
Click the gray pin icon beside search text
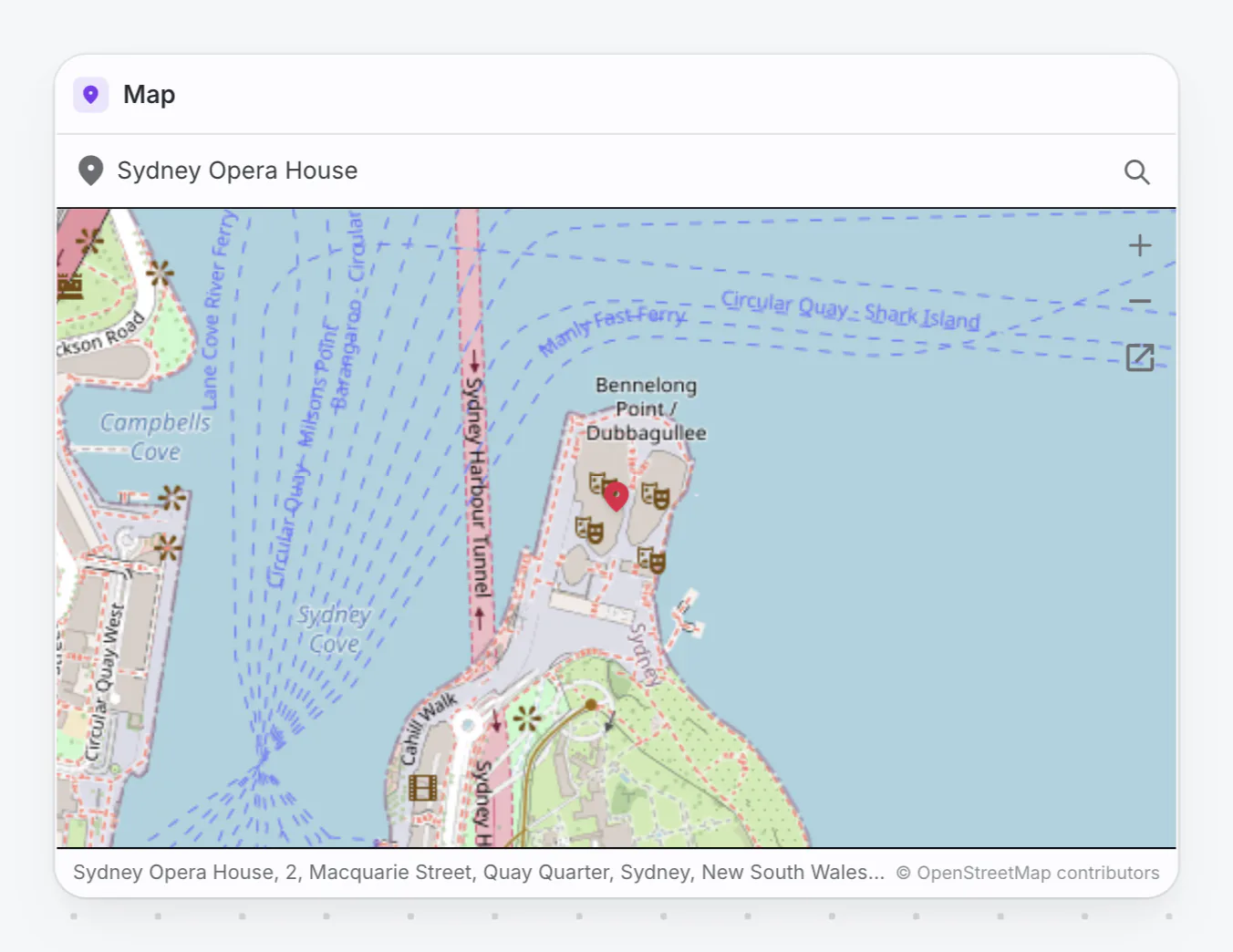90,171
